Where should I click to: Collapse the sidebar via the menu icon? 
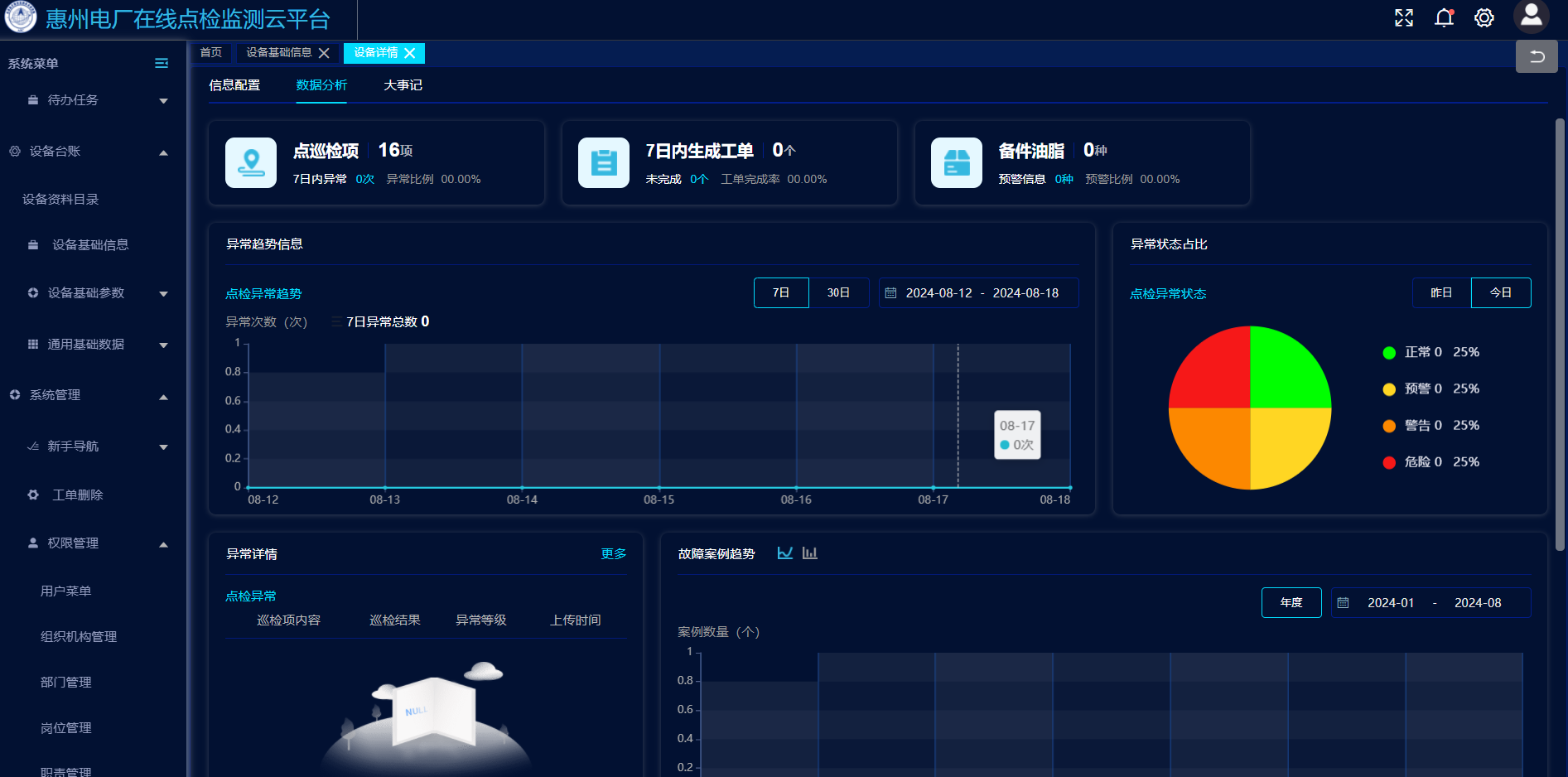tap(162, 64)
